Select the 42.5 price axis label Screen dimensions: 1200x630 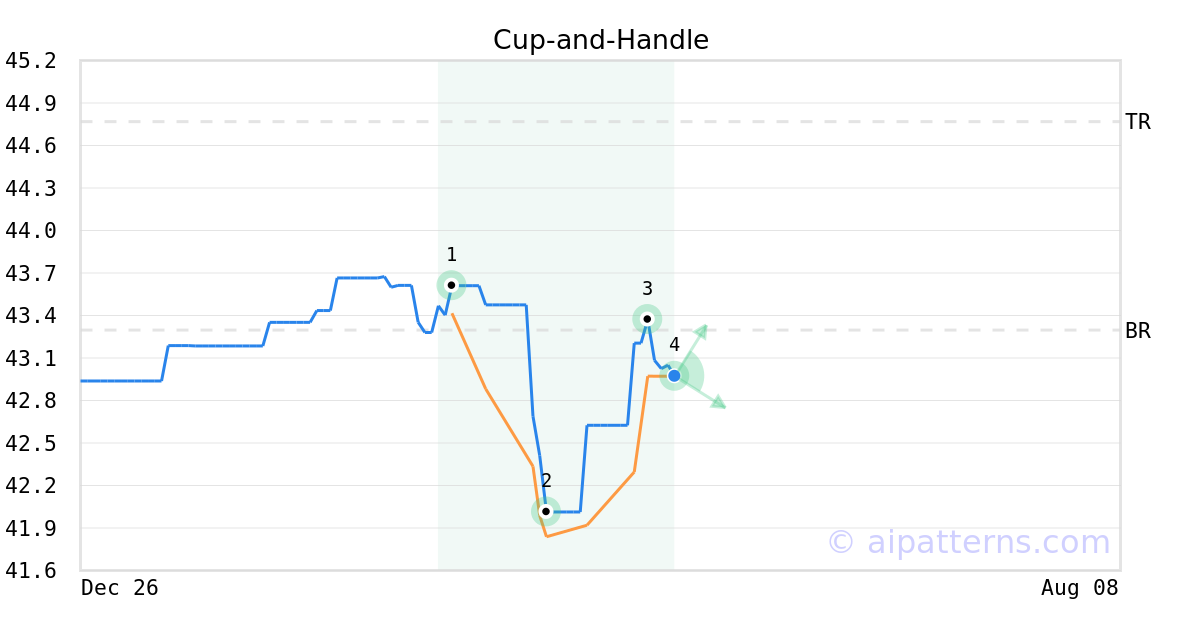[30, 443]
